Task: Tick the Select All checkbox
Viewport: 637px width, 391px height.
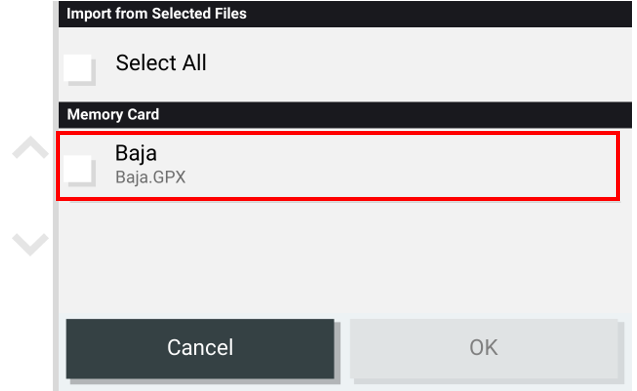Action: point(79,69)
